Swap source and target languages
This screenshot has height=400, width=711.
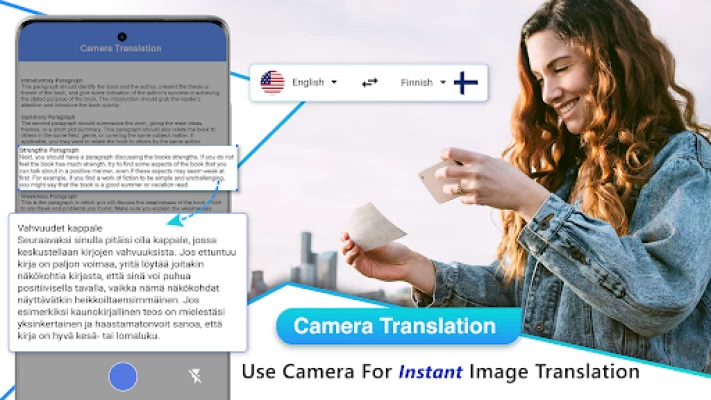[x=370, y=83]
